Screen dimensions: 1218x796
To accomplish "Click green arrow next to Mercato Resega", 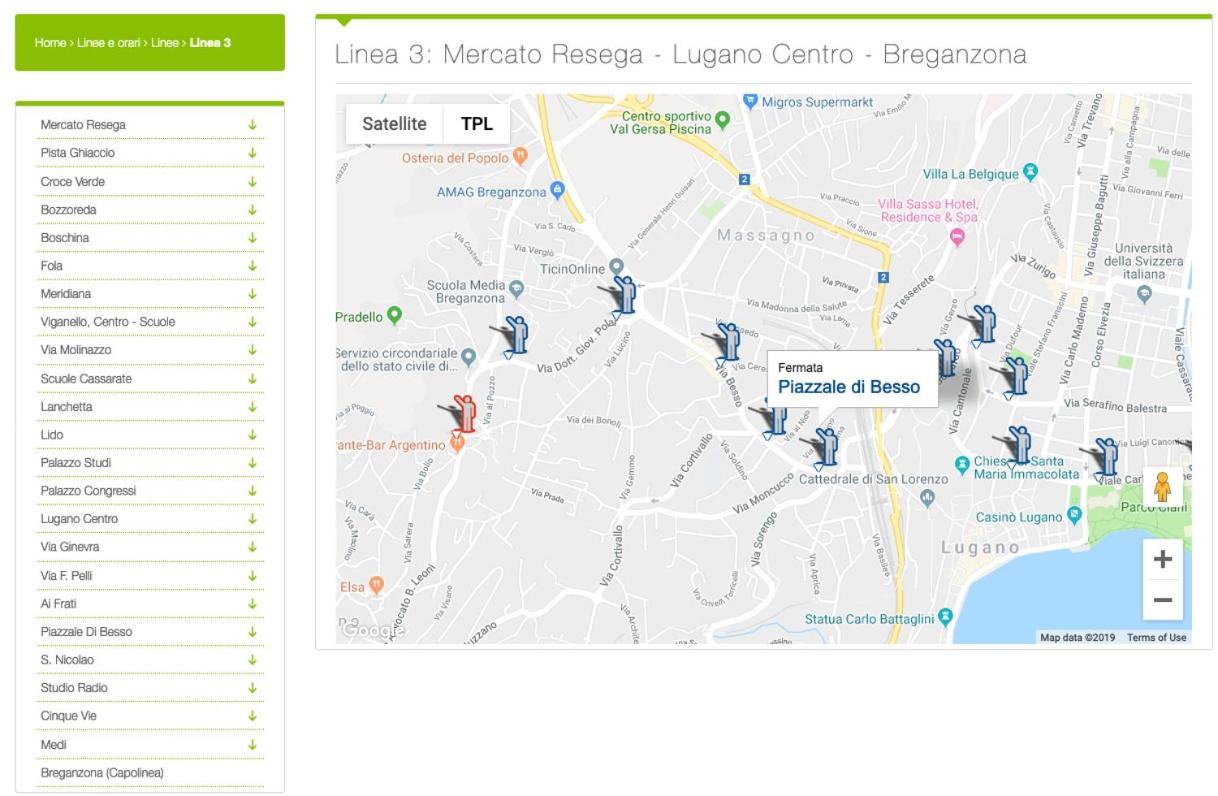I will [x=253, y=125].
